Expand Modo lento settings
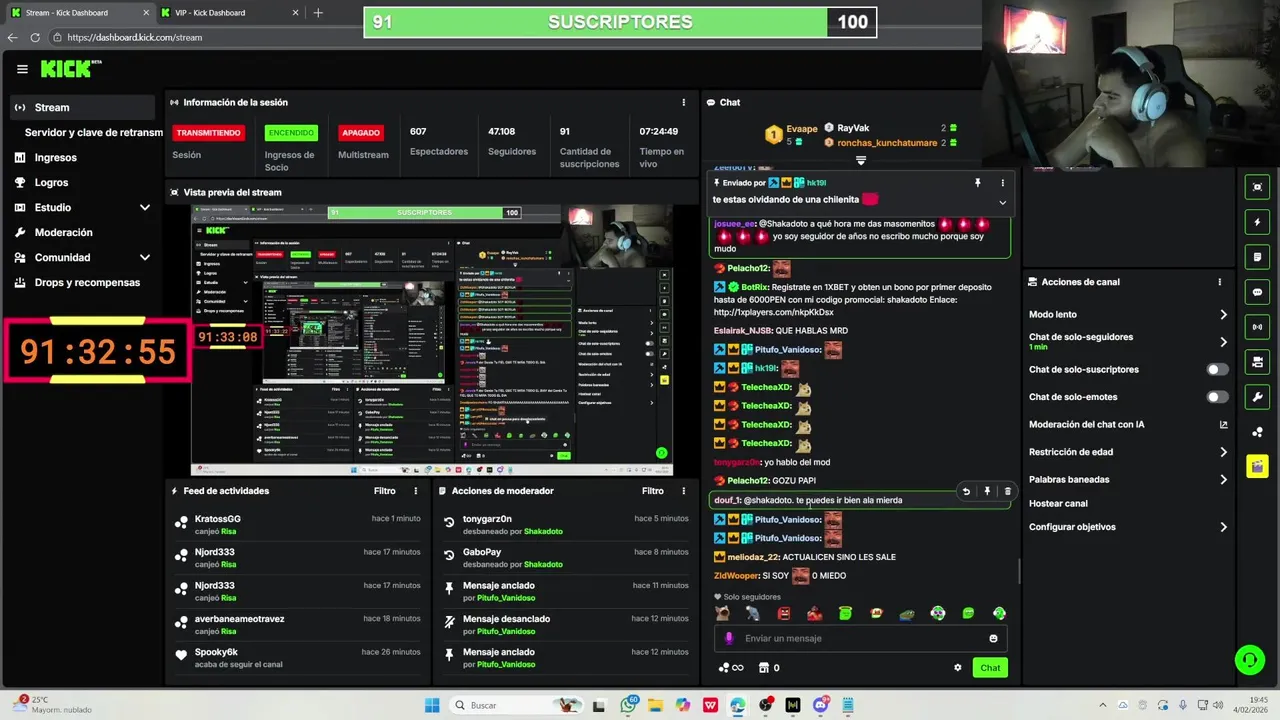The height and width of the screenshot is (720, 1280). pos(1223,314)
